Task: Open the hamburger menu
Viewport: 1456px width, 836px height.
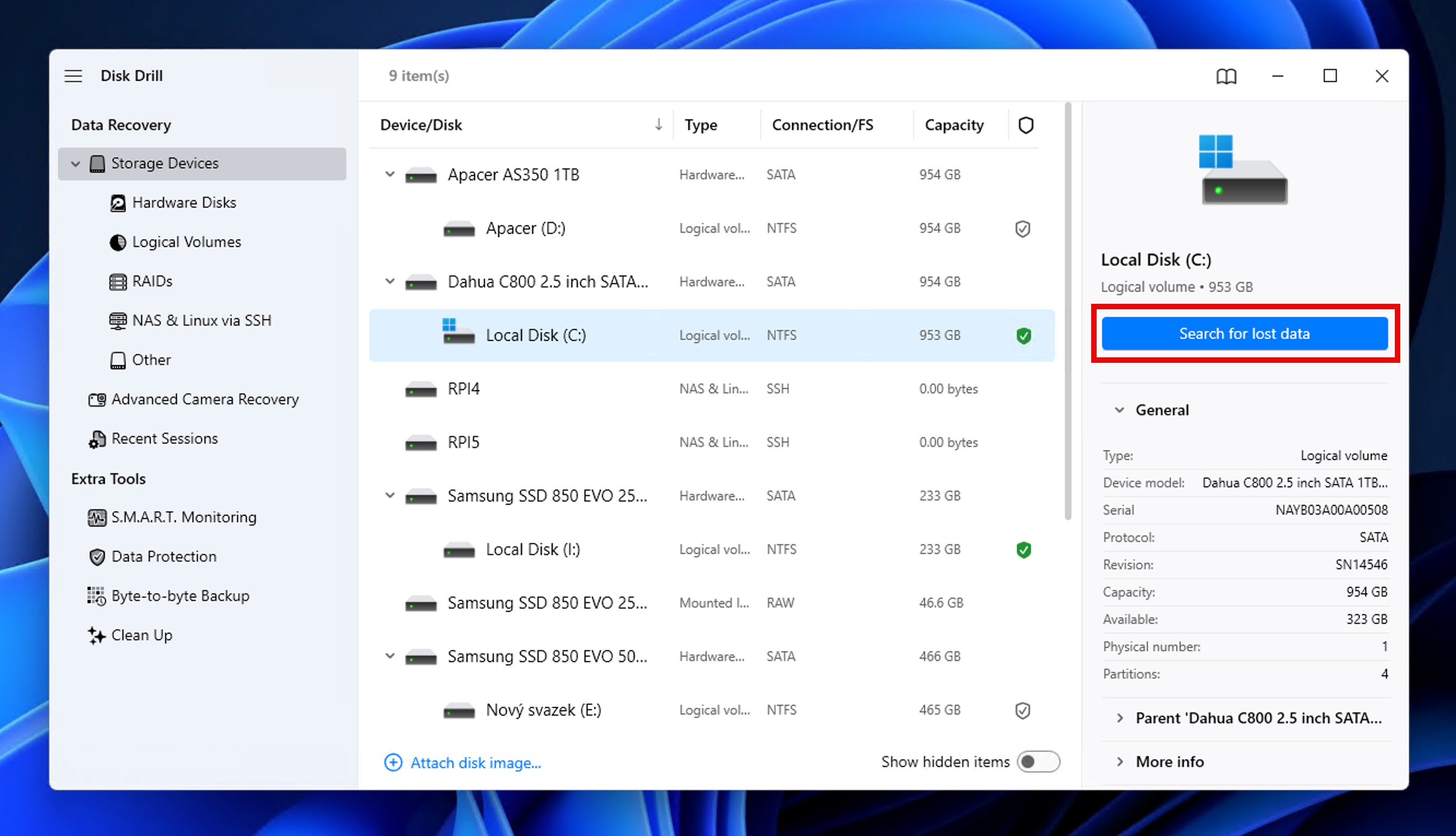Action: (73, 75)
